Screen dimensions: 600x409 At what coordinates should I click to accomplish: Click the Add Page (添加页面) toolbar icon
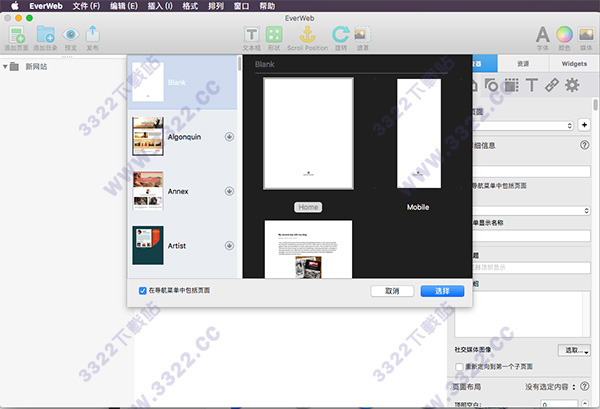click(x=17, y=35)
